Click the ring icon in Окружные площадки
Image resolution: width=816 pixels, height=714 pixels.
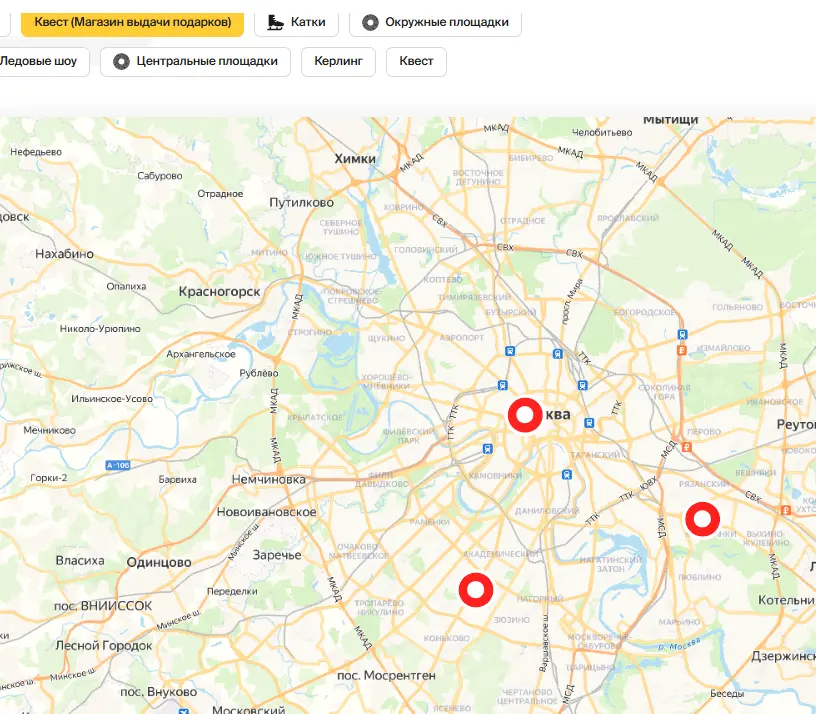tap(370, 22)
